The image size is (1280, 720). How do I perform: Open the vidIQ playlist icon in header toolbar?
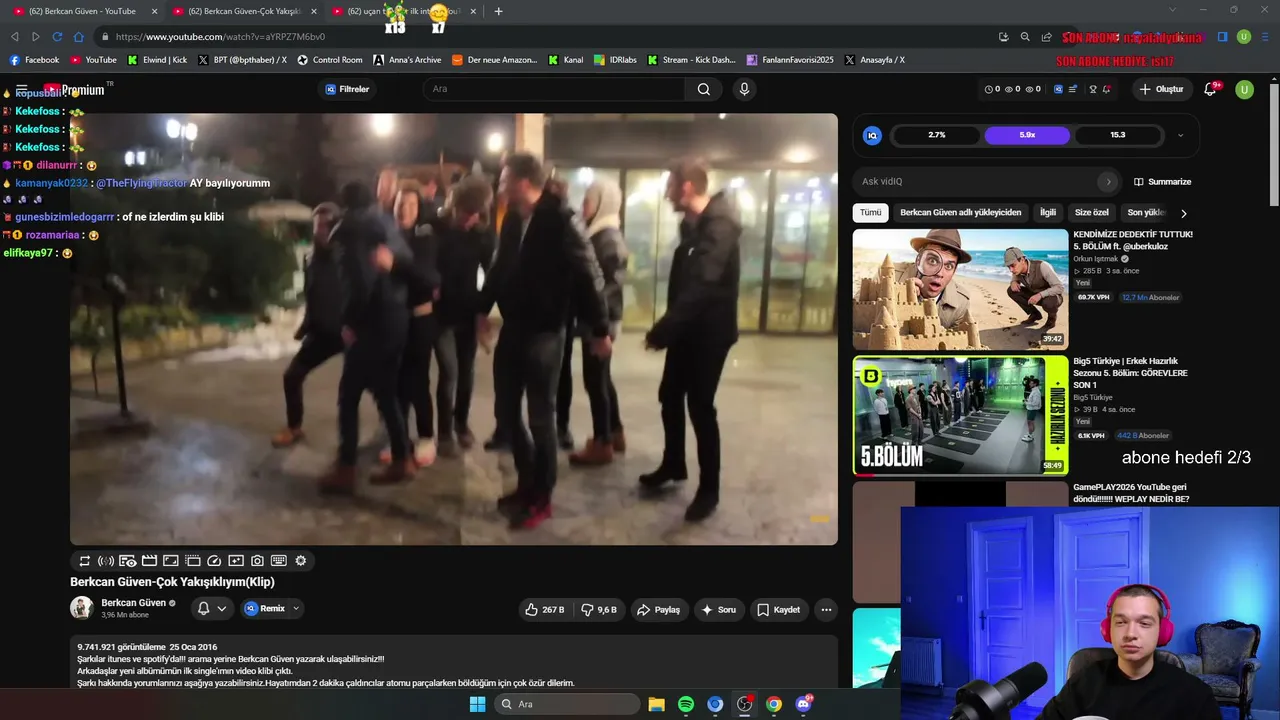click(x=1073, y=89)
